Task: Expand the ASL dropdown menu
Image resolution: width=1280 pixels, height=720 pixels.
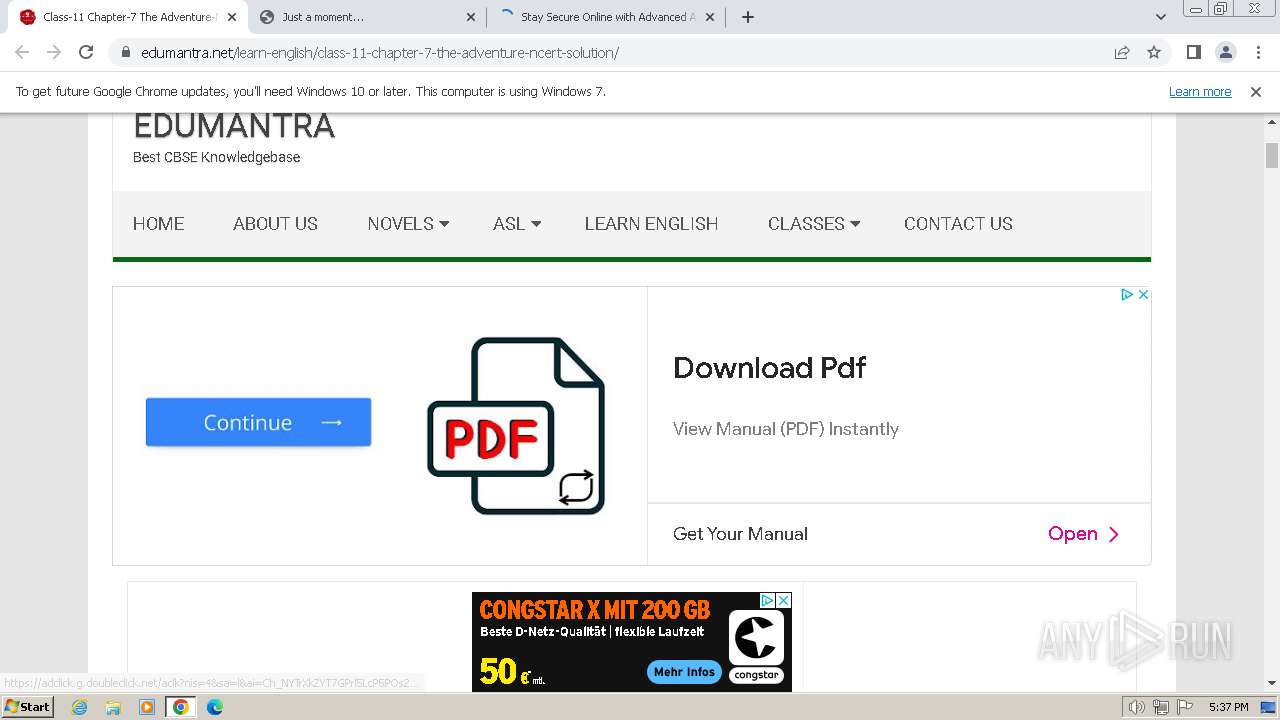Action: (517, 224)
